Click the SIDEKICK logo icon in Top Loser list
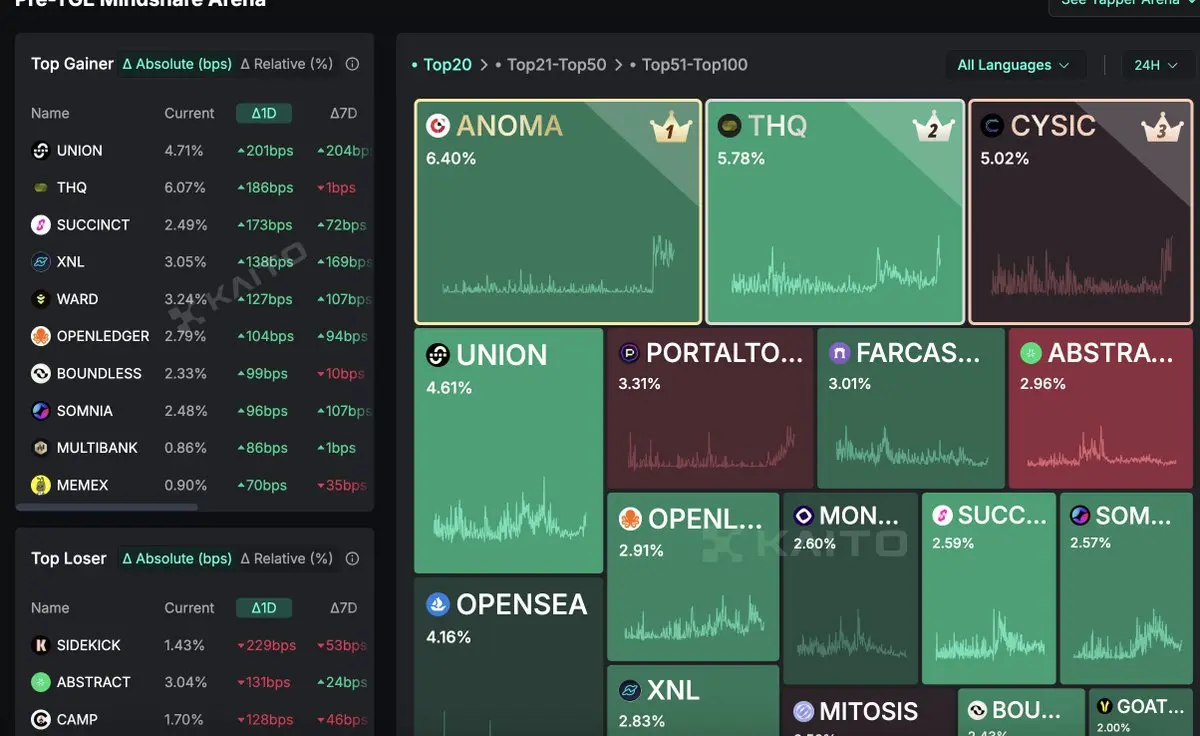1200x736 pixels. tap(41, 645)
